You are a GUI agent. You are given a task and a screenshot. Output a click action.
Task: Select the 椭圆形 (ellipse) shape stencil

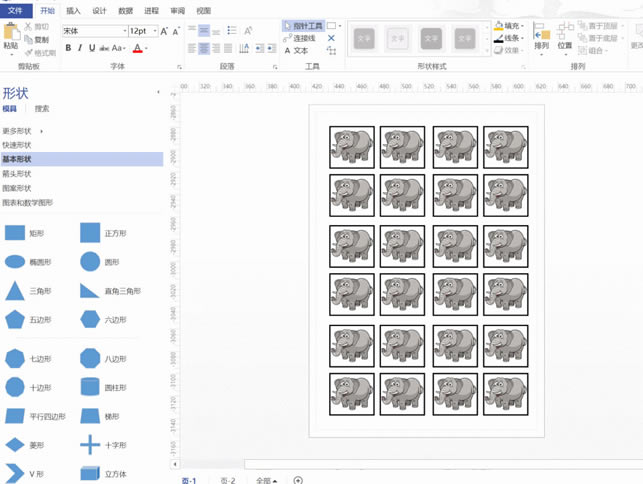15,262
